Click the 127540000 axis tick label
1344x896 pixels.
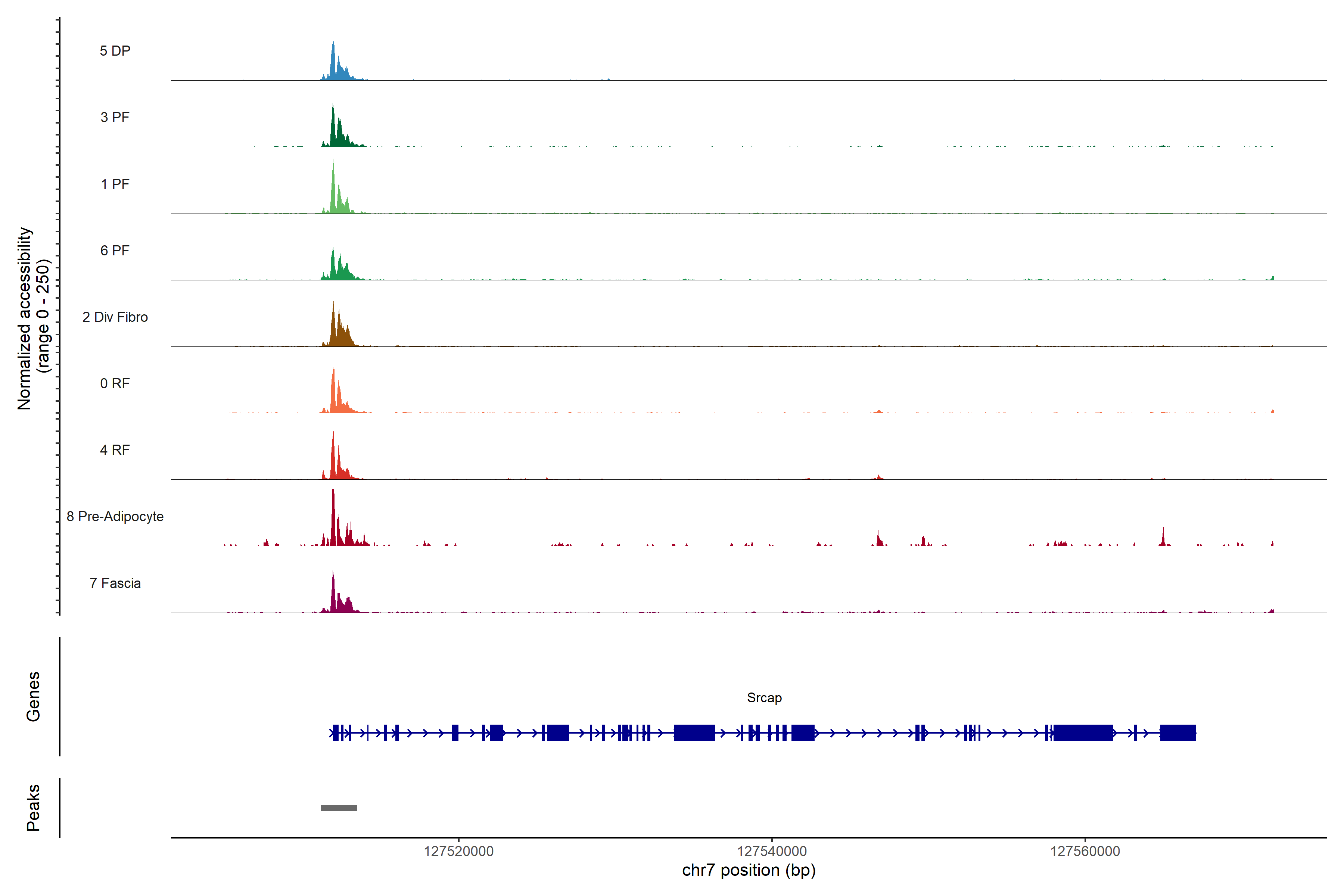click(x=771, y=851)
